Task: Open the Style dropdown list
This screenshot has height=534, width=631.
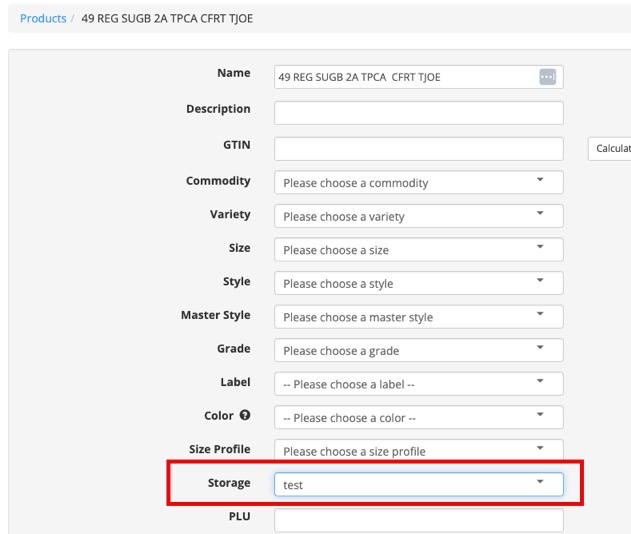Action: 418,283
